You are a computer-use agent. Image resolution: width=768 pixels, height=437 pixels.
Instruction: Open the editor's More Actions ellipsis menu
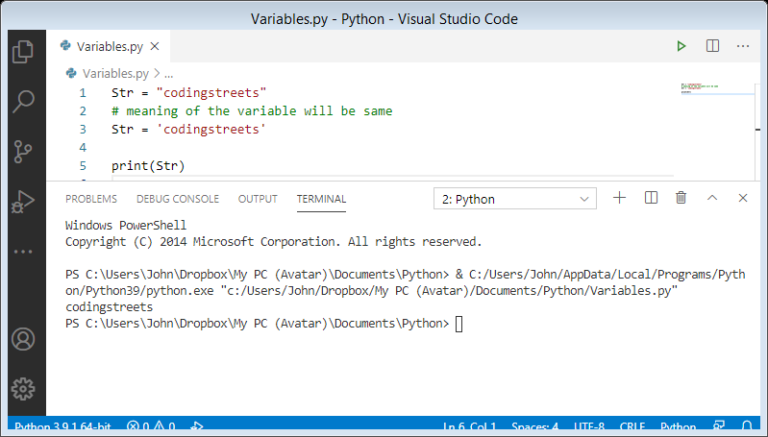point(743,46)
